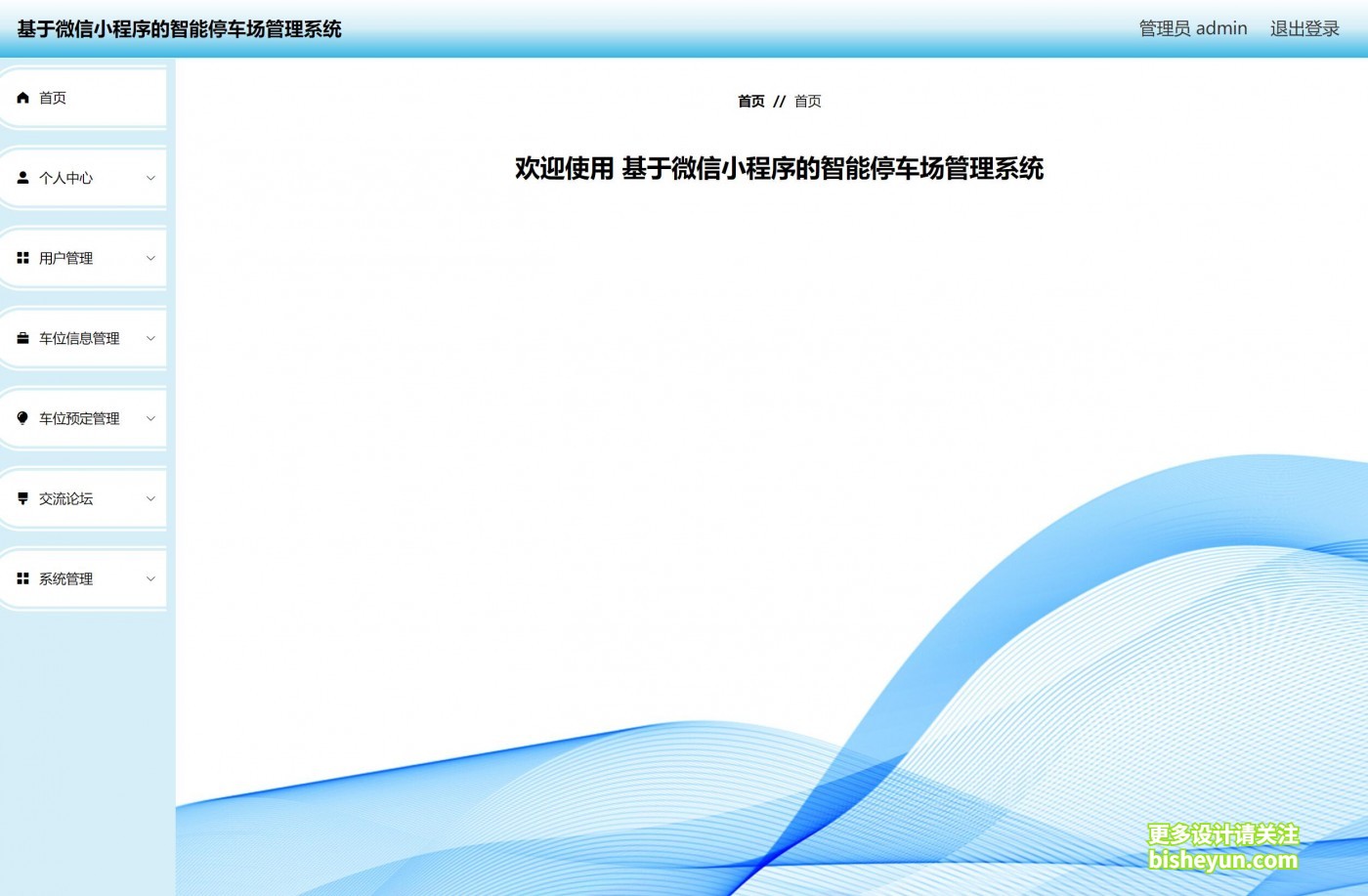Image resolution: width=1368 pixels, height=896 pixels.
Task: Click the icon beside 交流论坛
Action: pyautogui.click(x=23, y=498)
